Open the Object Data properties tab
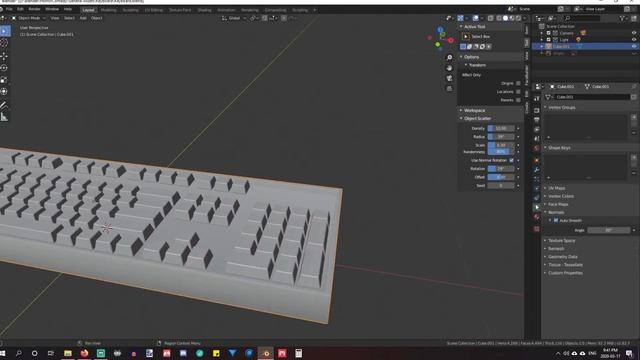This screenshot has height=360, width=640. coord(537,207)
